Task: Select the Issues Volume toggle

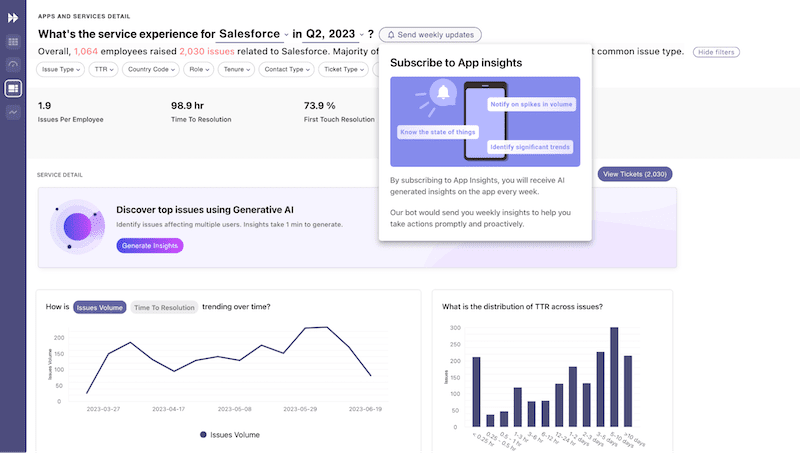Action: pyautogui.click(x=99, y=307)
